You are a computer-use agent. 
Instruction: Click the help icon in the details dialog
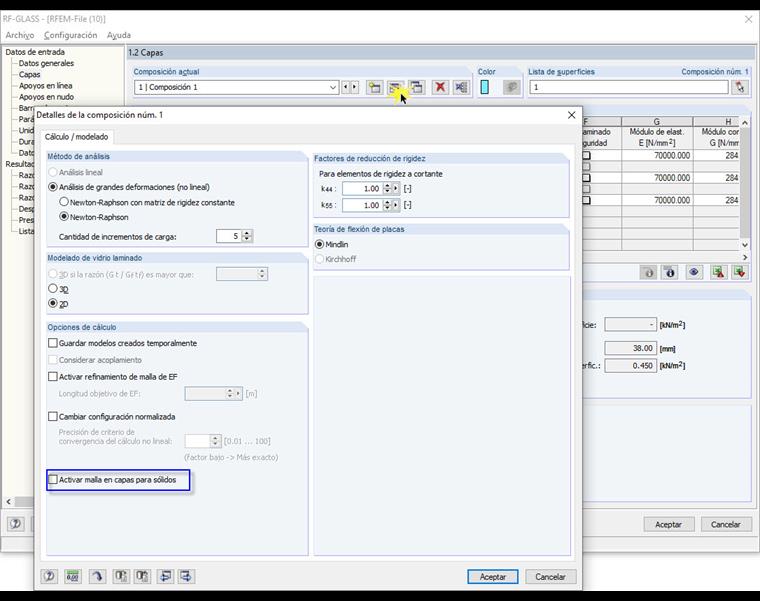(x=49, y=576)
